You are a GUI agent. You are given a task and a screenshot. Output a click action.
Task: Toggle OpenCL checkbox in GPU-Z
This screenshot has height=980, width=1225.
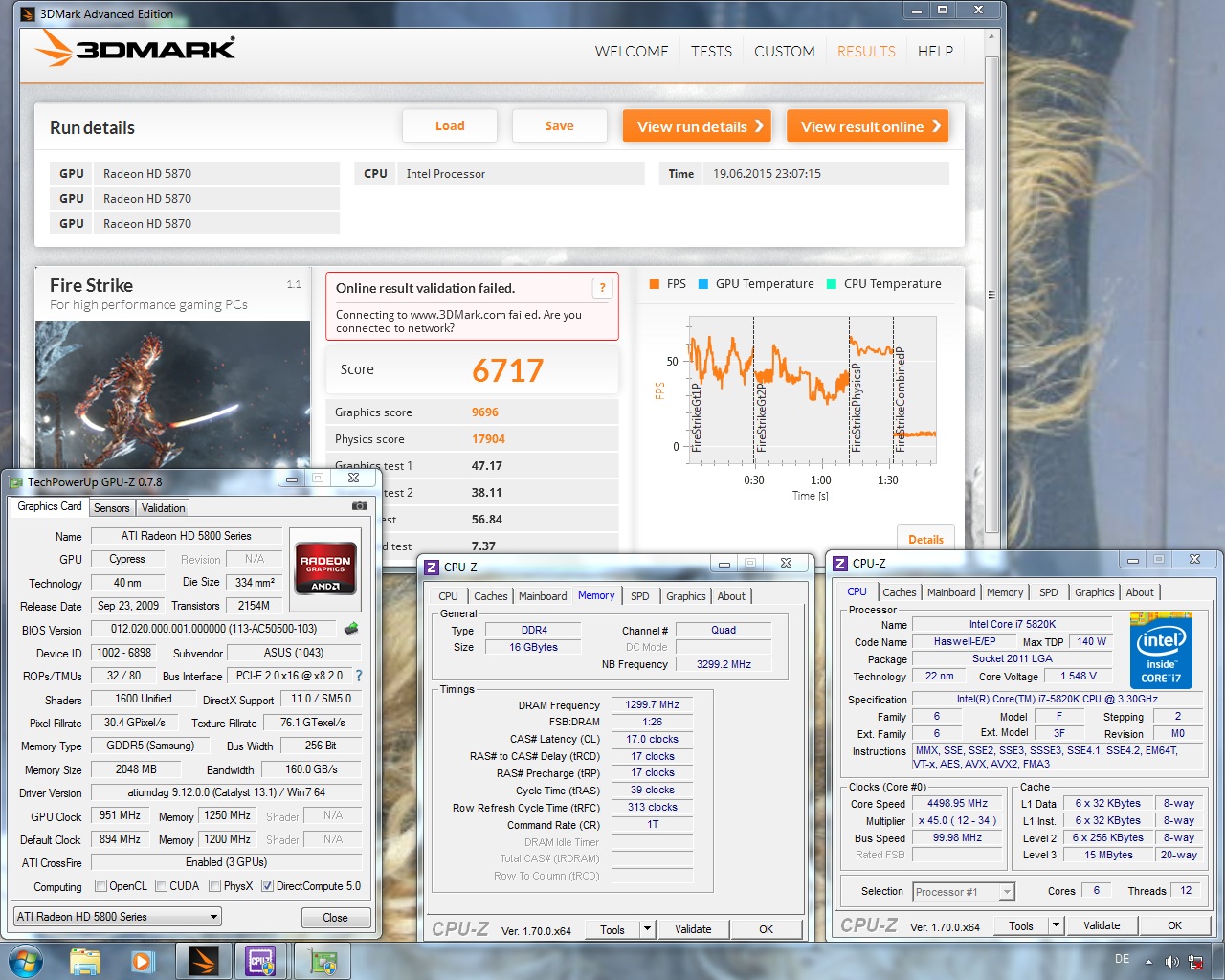point(100,886)
